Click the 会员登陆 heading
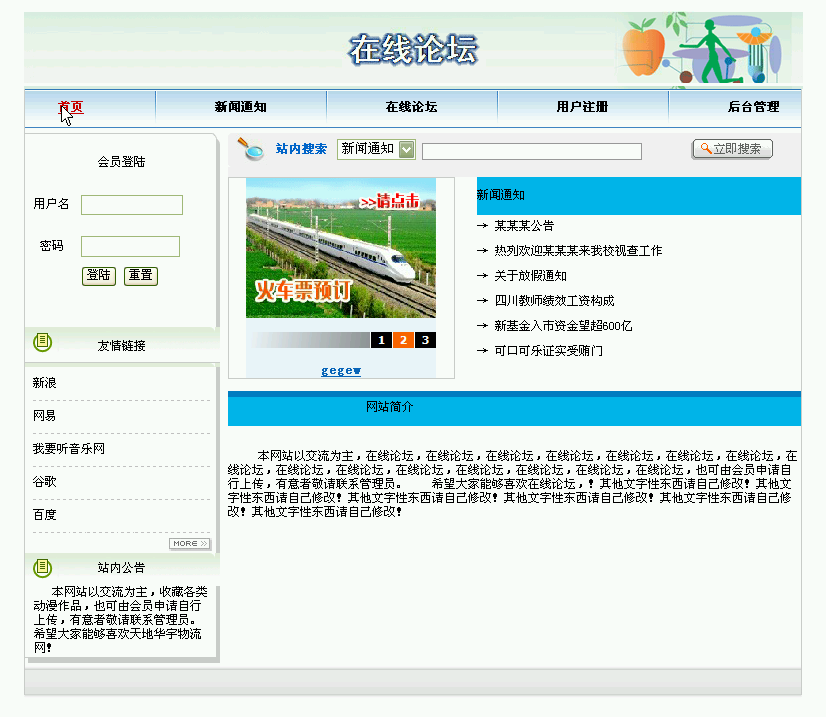826x717 pixels. click(121, 162)
